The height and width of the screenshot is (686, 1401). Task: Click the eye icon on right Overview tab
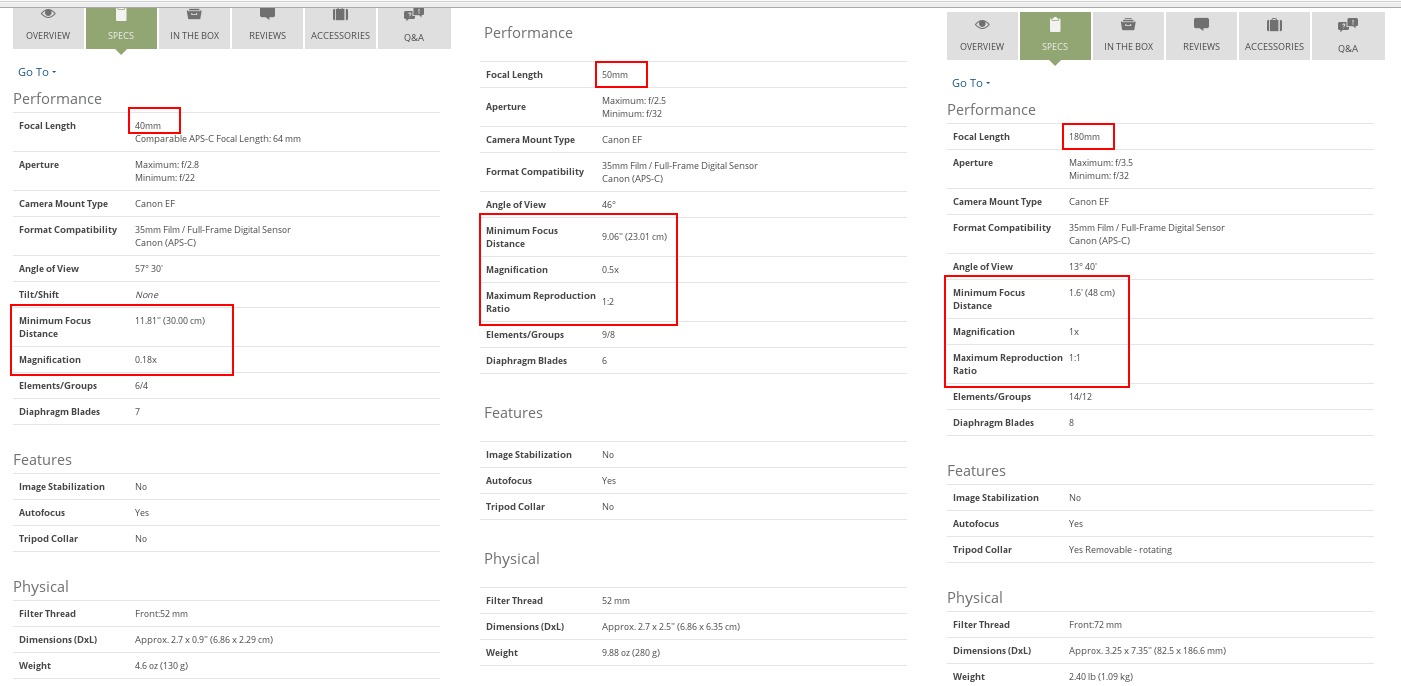tap(982, 25)
